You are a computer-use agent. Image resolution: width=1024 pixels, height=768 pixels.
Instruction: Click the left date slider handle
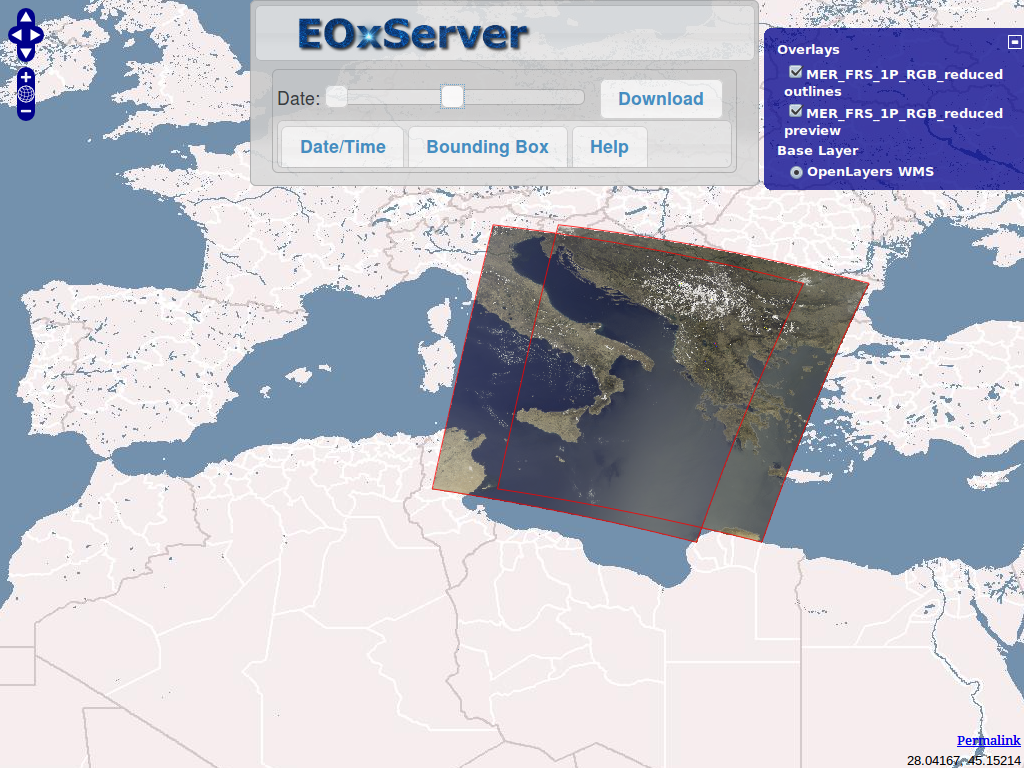336,97
